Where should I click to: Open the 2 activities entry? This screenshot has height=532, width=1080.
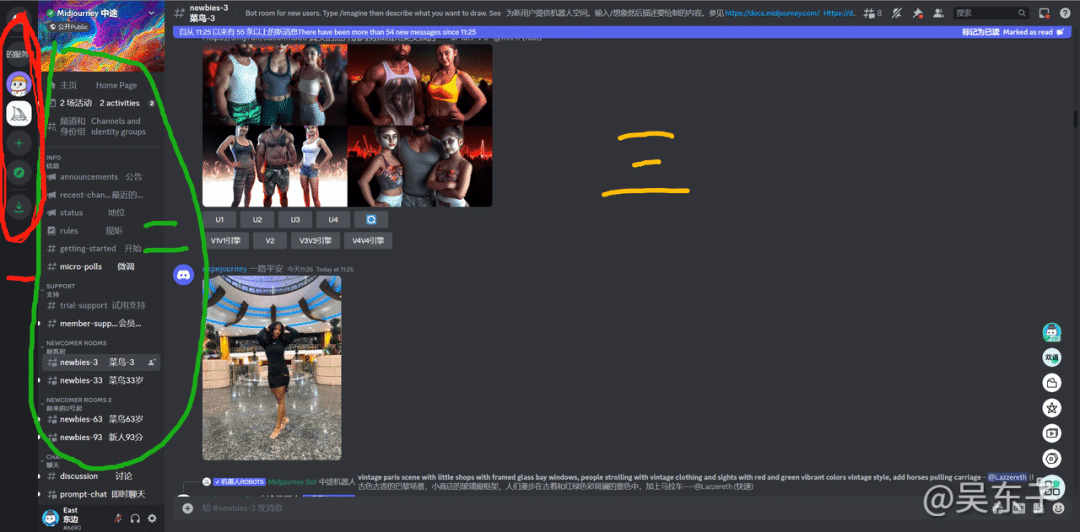(x=101, y=103)
